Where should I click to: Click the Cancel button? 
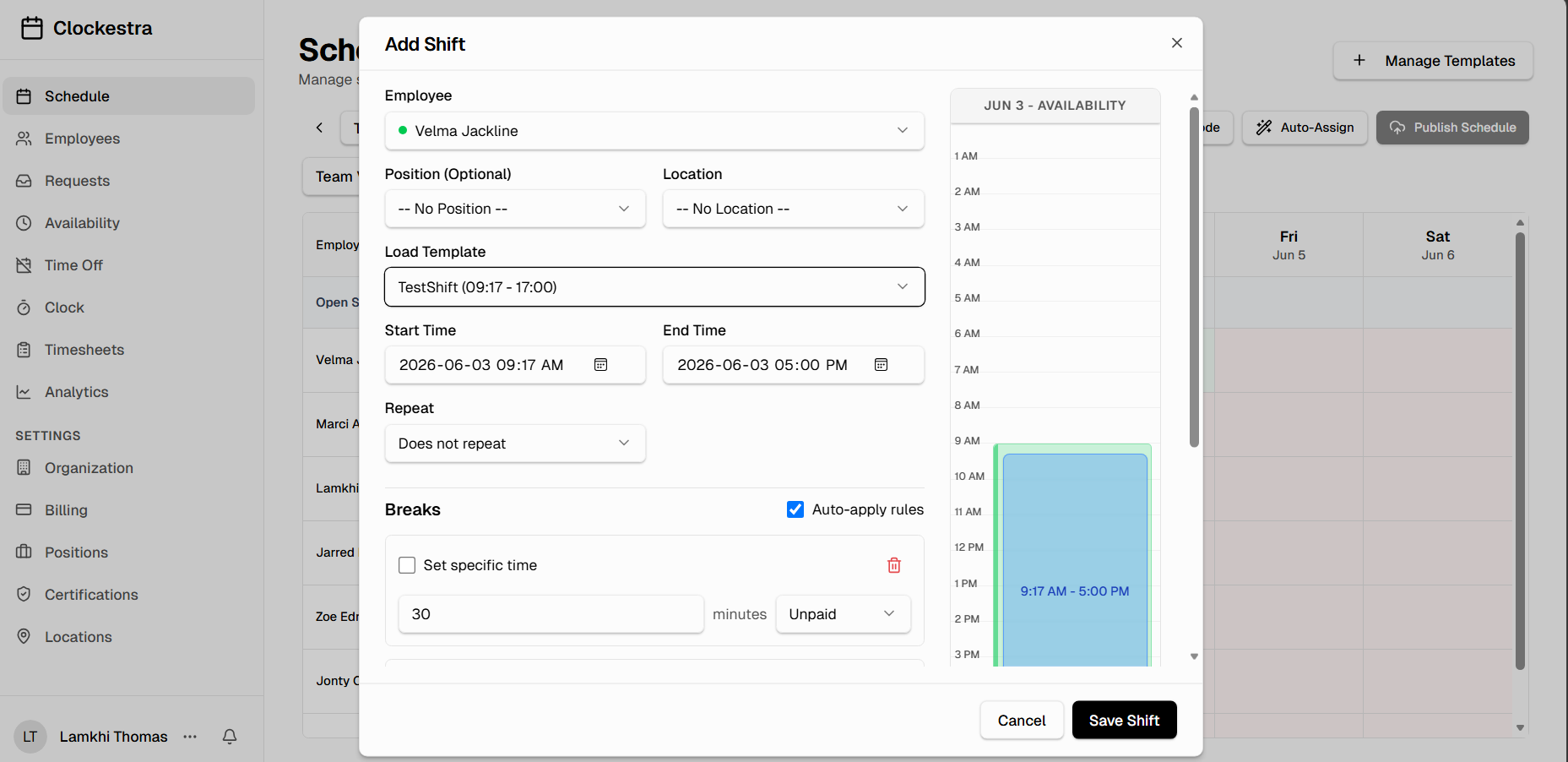pos(1022,721)
